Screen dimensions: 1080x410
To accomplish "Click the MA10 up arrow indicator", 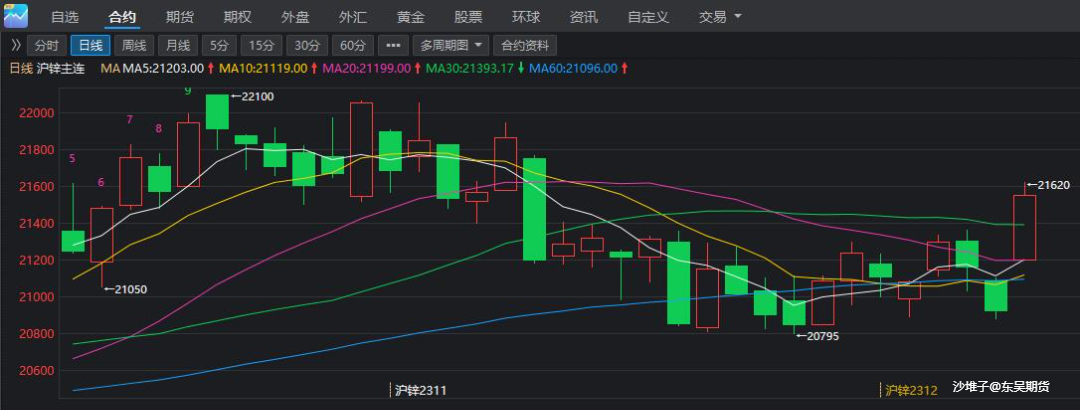I will point(315,68).
